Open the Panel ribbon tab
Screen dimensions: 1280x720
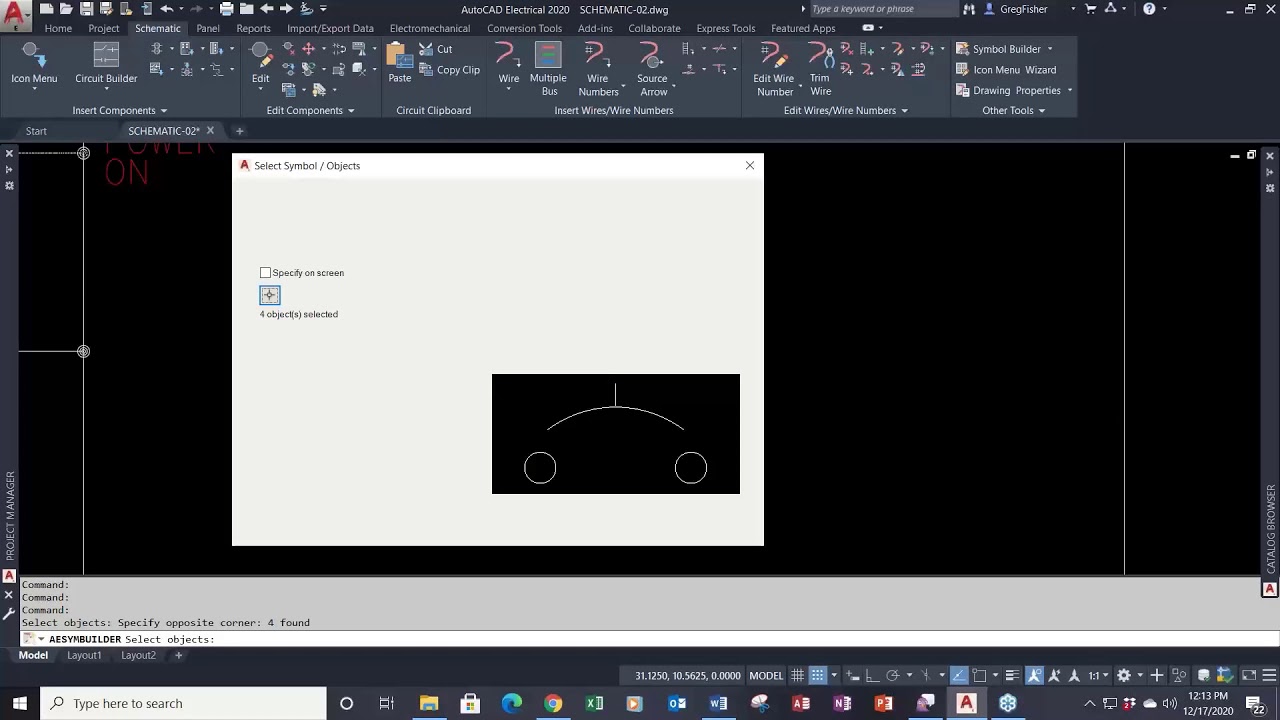[208, 28]
